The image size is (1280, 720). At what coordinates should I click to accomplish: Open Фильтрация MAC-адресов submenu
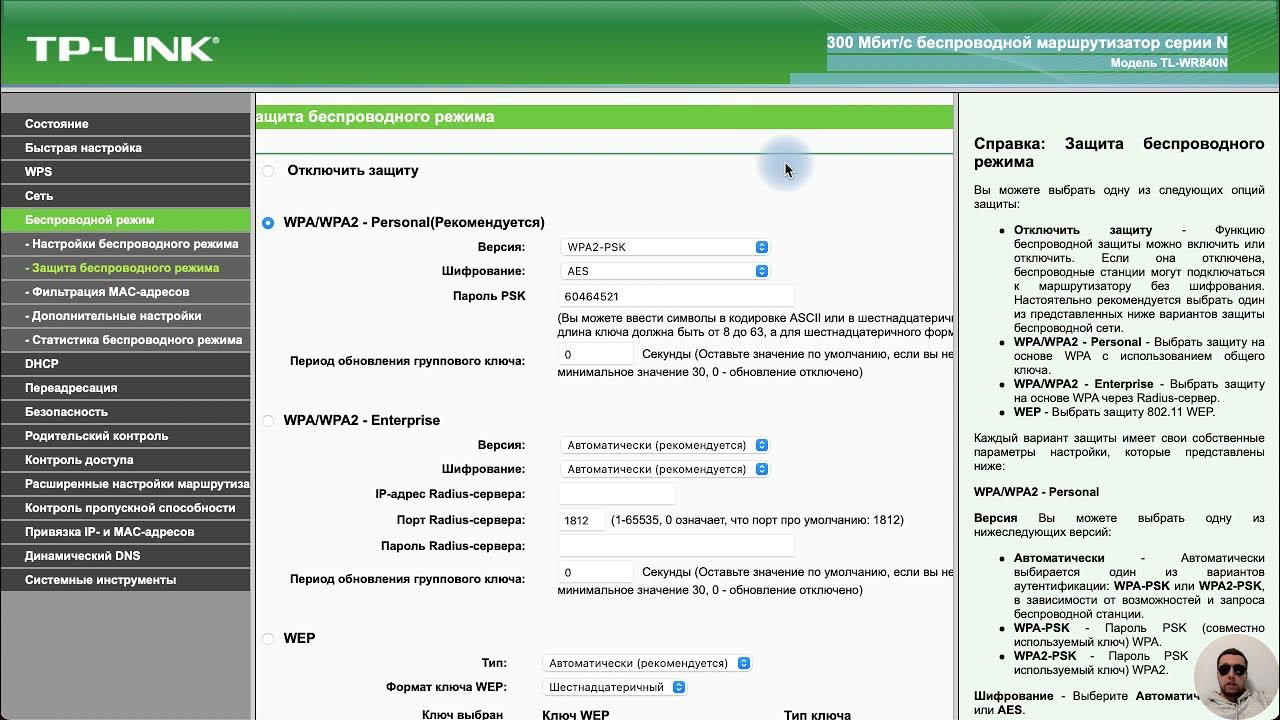(x=125, y=292)
